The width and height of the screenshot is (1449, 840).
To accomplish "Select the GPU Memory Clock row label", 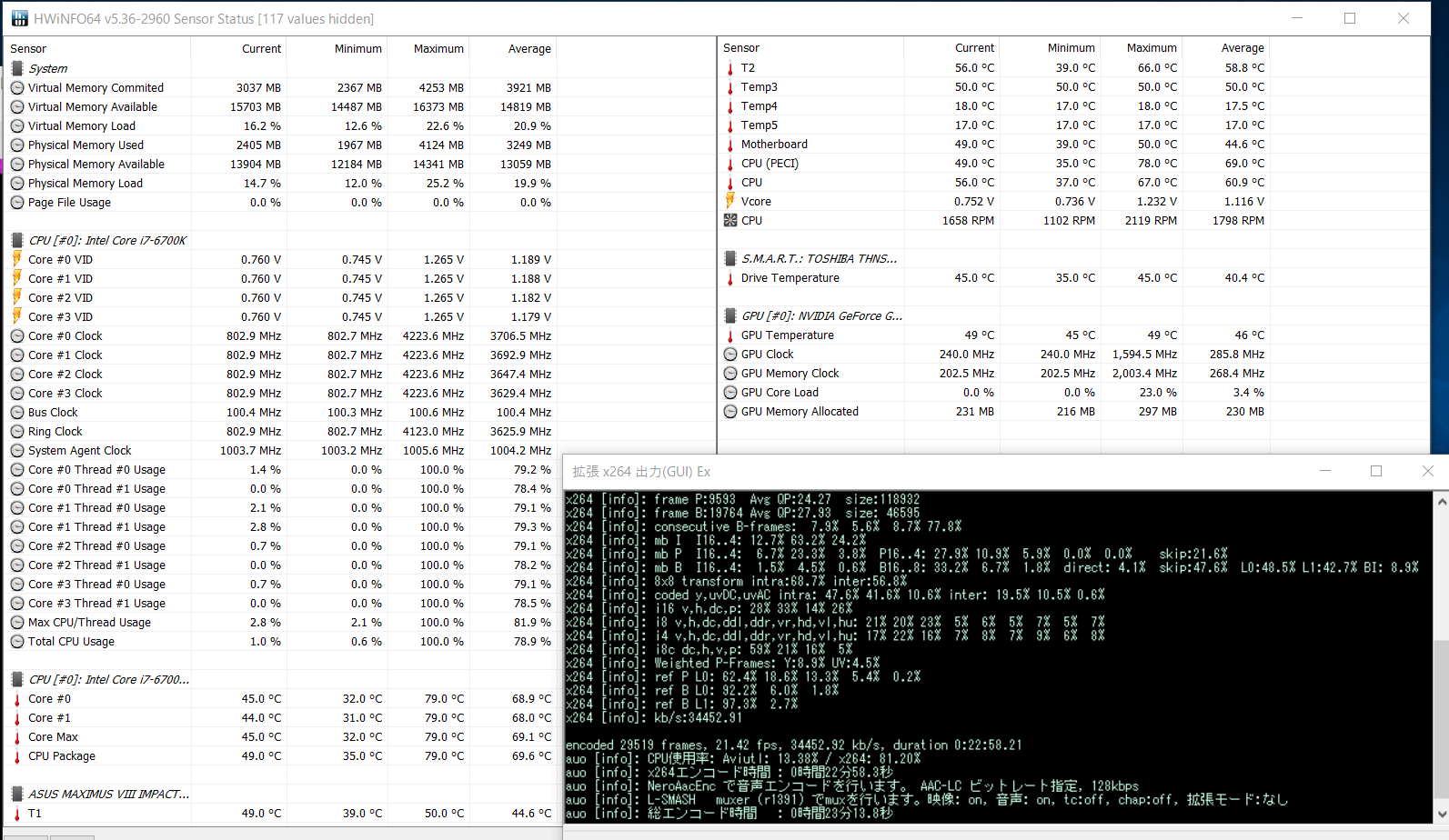I will pos(790,373).
